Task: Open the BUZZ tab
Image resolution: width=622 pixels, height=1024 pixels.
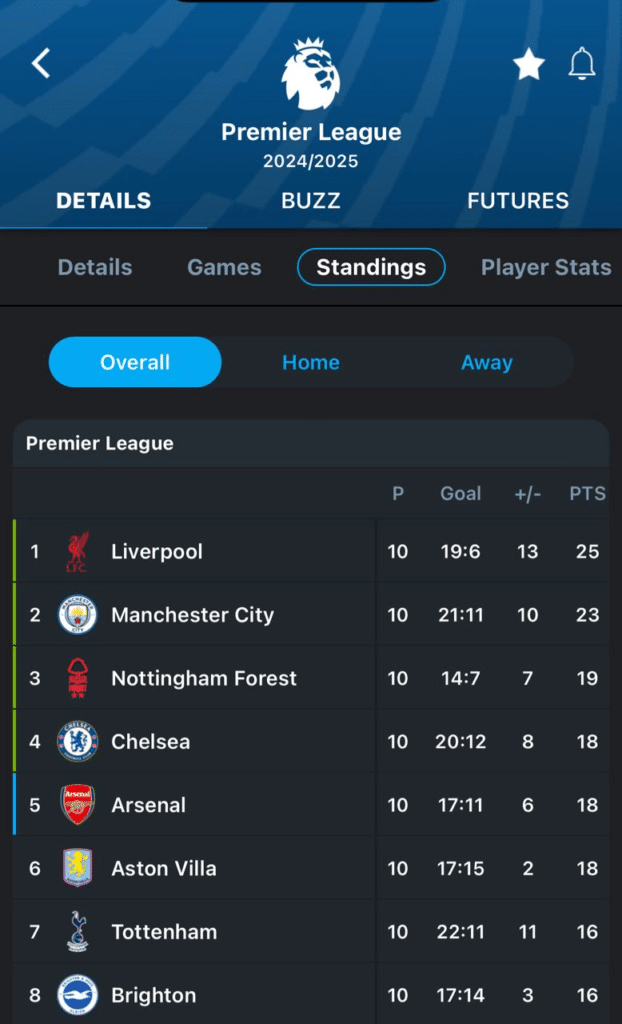Action: click(x=310, y=200)
